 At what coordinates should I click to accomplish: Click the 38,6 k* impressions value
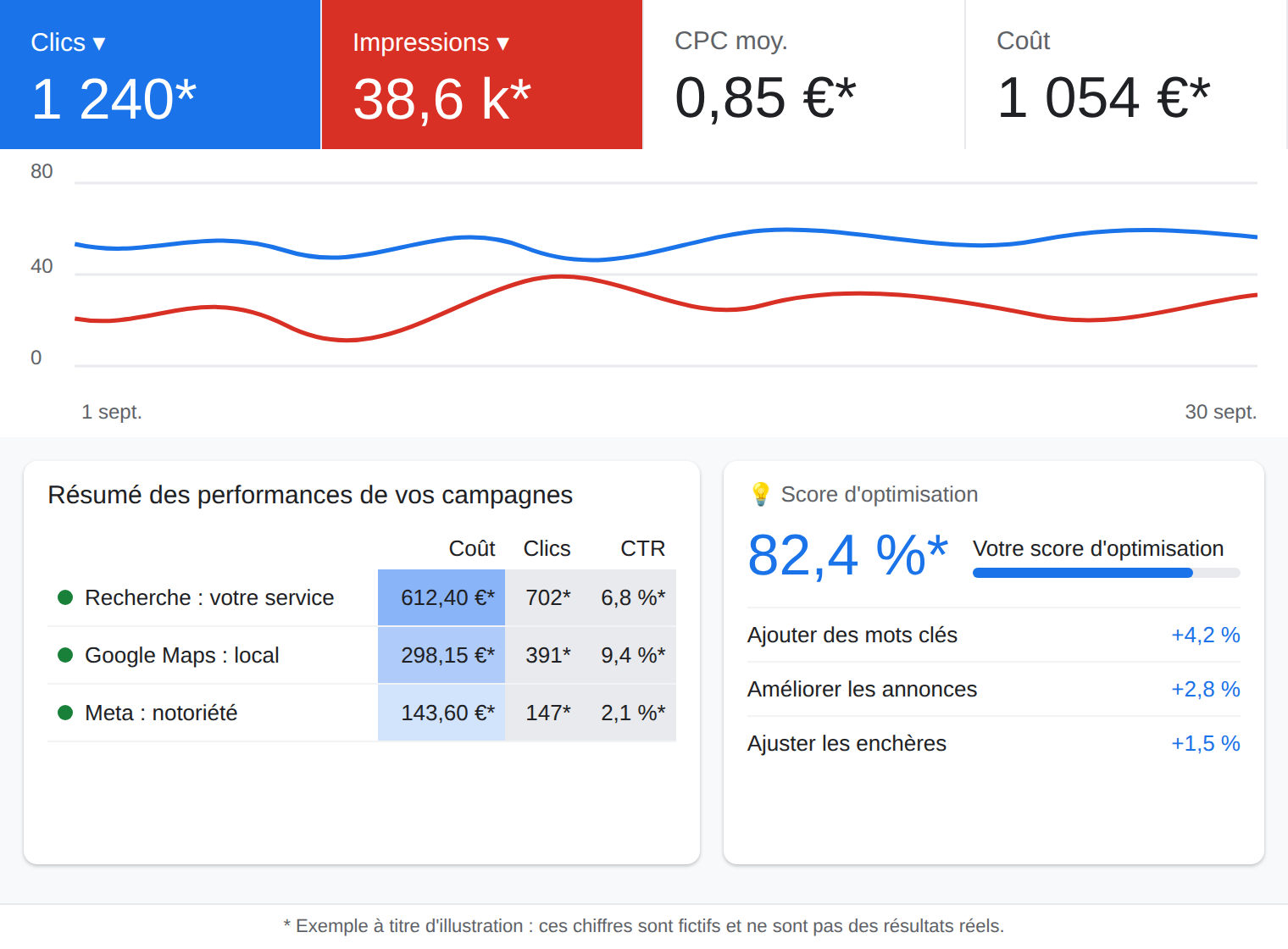click(x=441, y=99)
